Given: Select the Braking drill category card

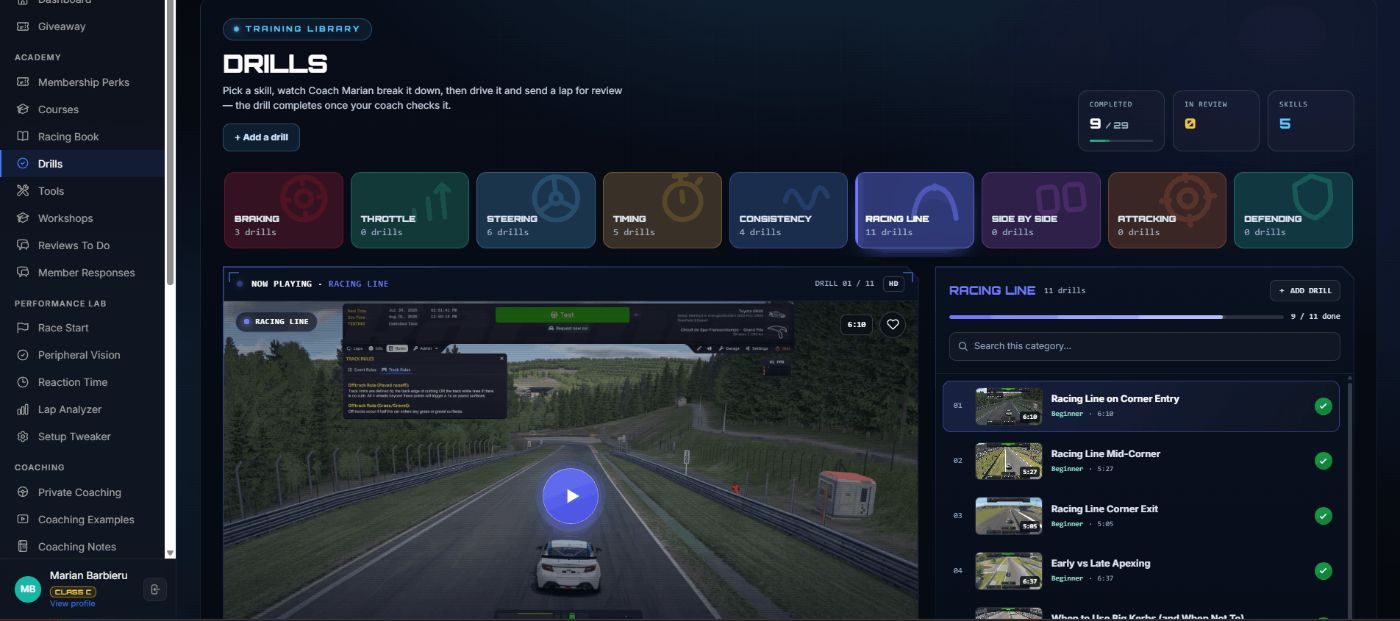Looking at the screenshot, I should (283, 210).
